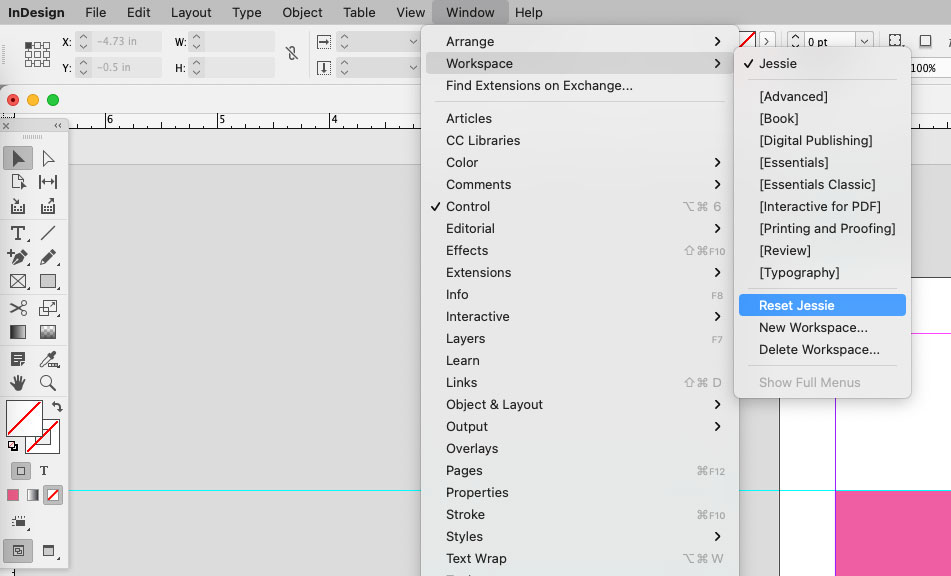Select the Pencil tool
Viewport: 951px width, 576px height.
(x=48, y=257)
